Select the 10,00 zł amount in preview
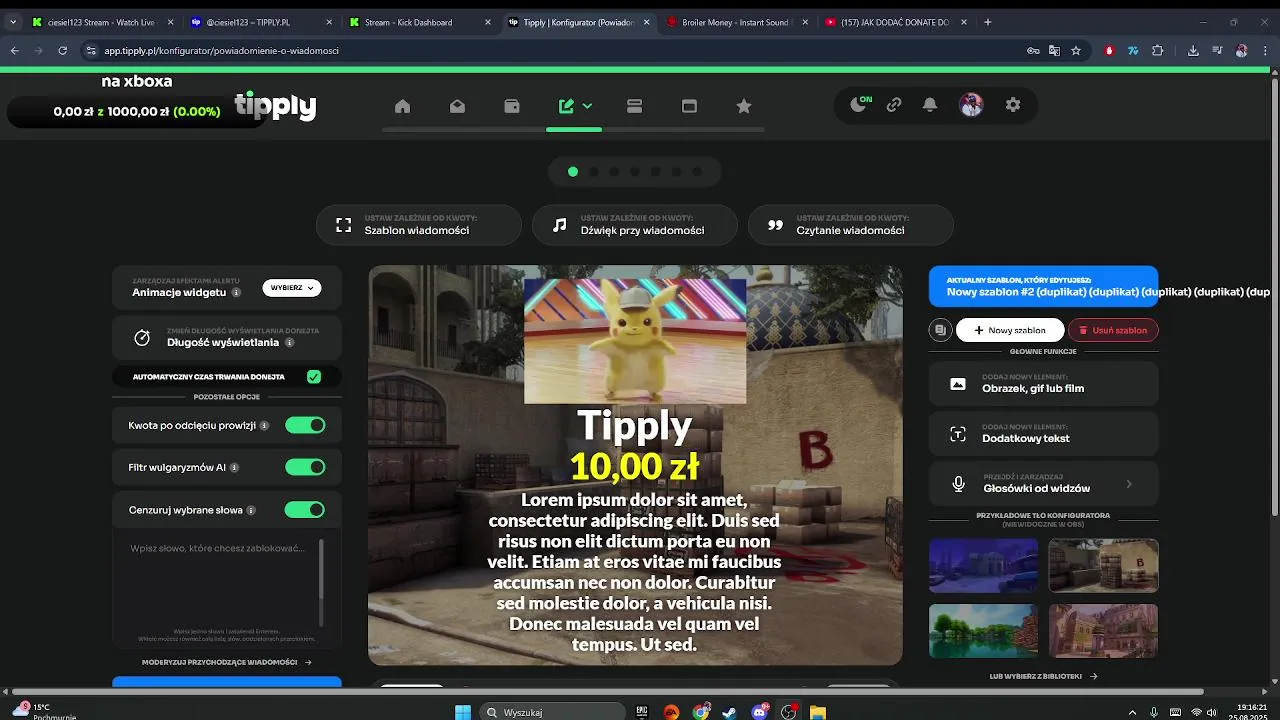The width and height of the screenshot is (1280, 720). [x=635, y=466]
